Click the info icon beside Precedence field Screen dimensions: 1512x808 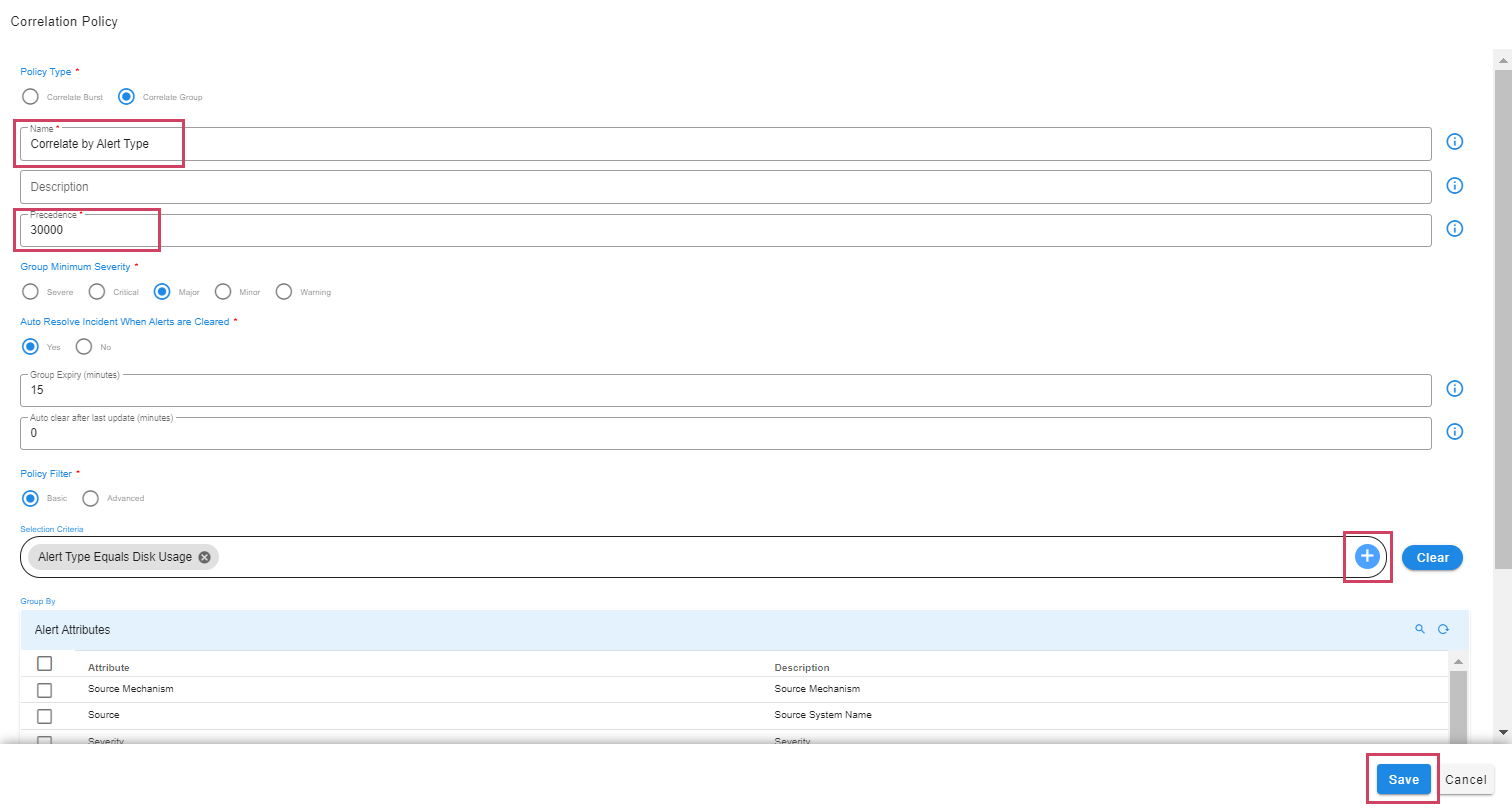point(1455,229)
